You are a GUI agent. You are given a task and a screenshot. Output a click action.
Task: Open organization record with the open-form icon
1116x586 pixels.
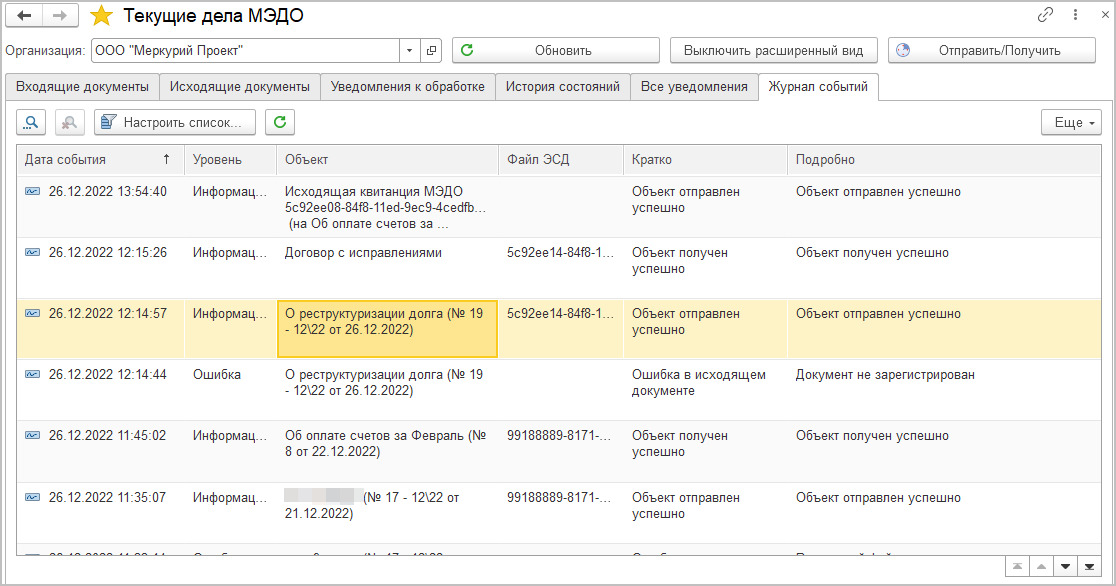(432, 50)
